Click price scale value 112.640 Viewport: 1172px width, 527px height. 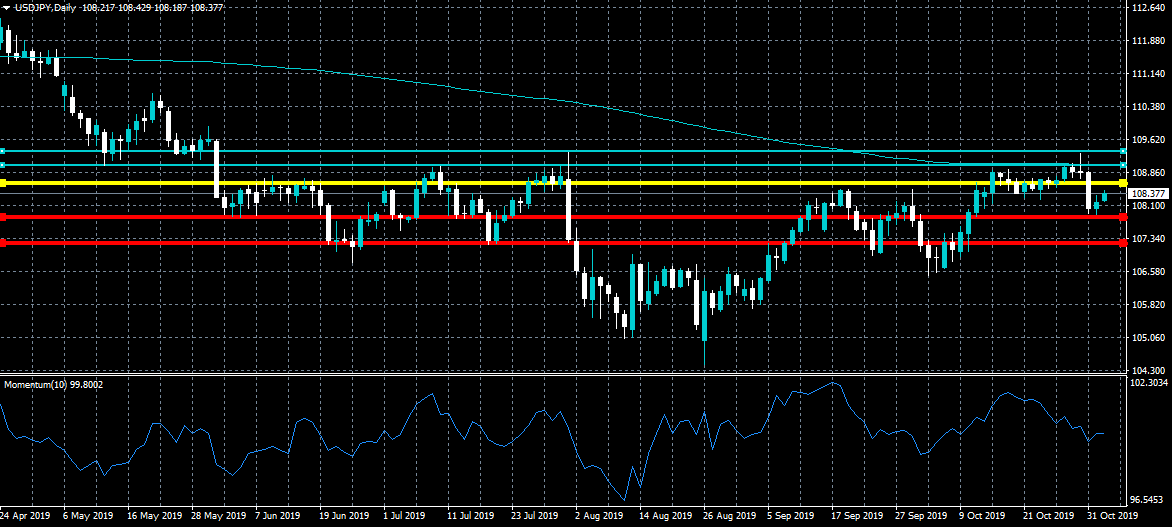tap(1149, 8)
